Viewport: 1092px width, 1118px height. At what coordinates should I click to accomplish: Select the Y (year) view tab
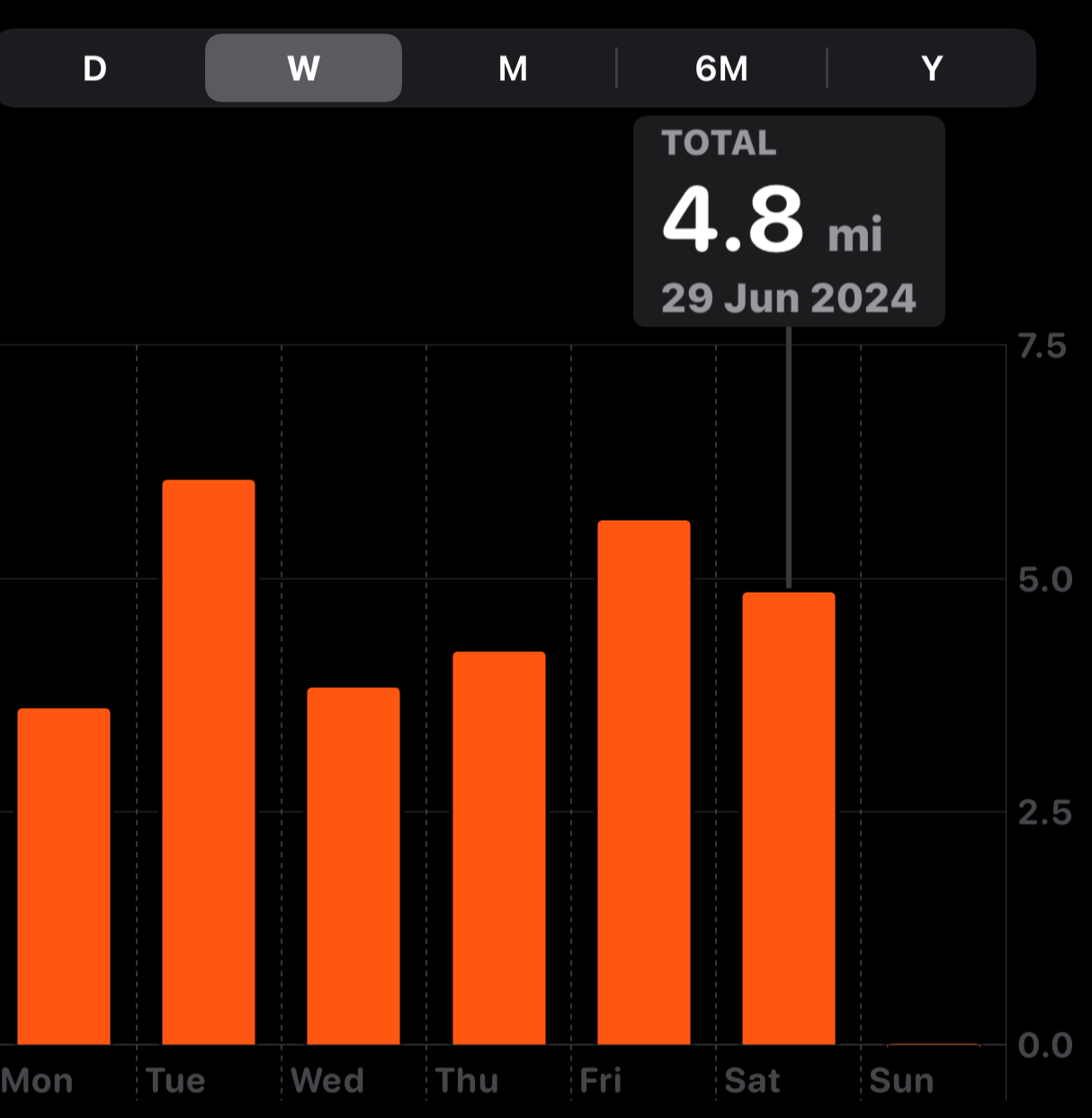point(932,68)
